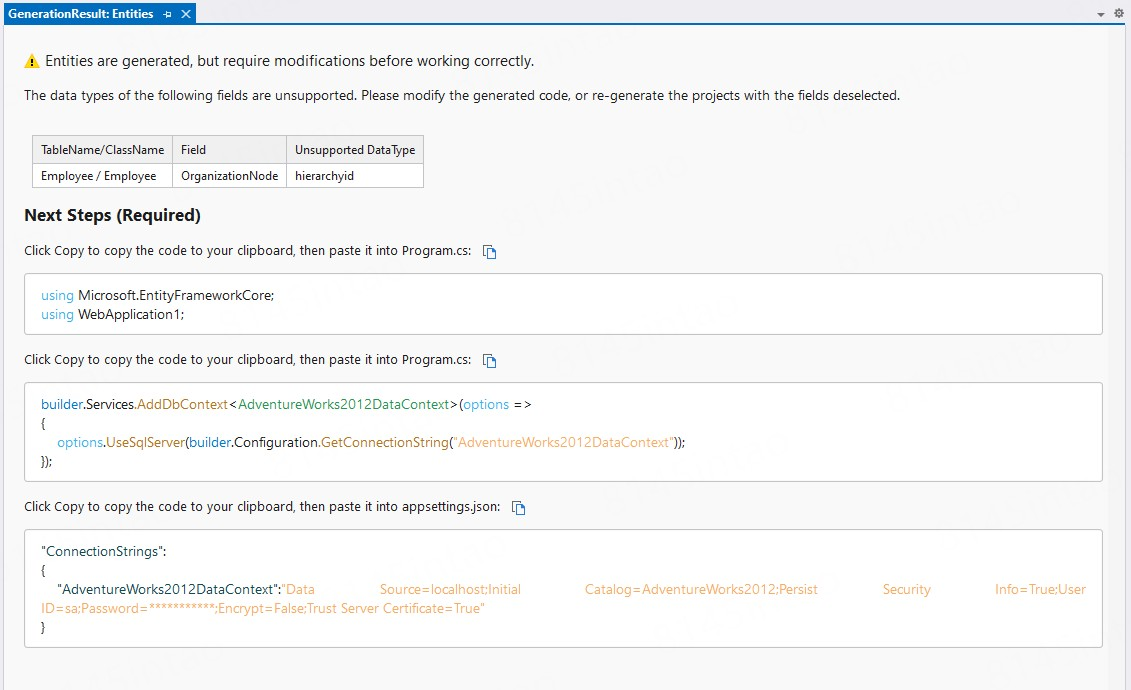Close the GenerationResult: Entities tab
Image resolution: width=1131 pixels, height=690 pixels.
(x=186, y=14)
